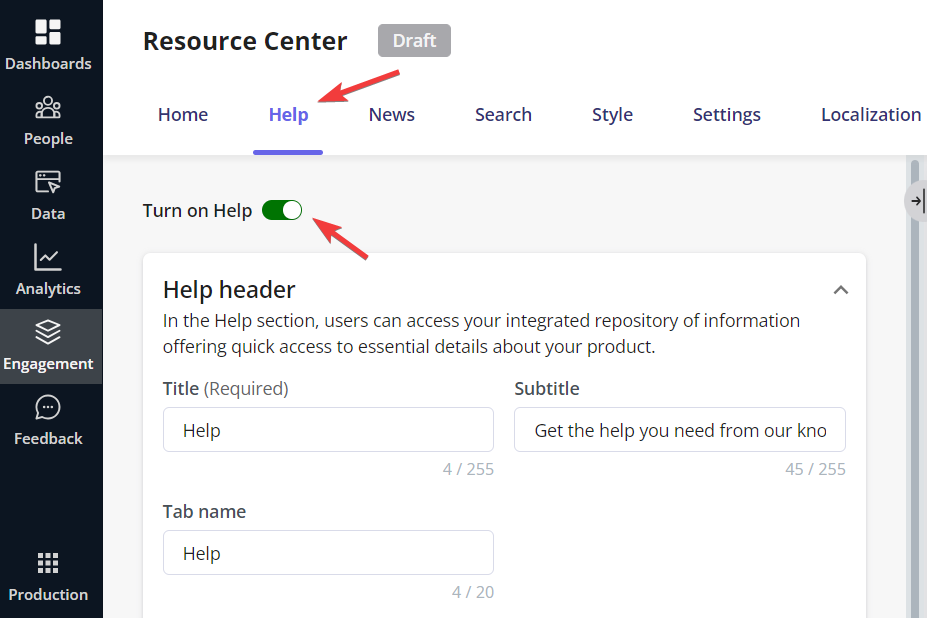Open the Feedback chat bubble icon
927x618 pixels.
[48, 407]
